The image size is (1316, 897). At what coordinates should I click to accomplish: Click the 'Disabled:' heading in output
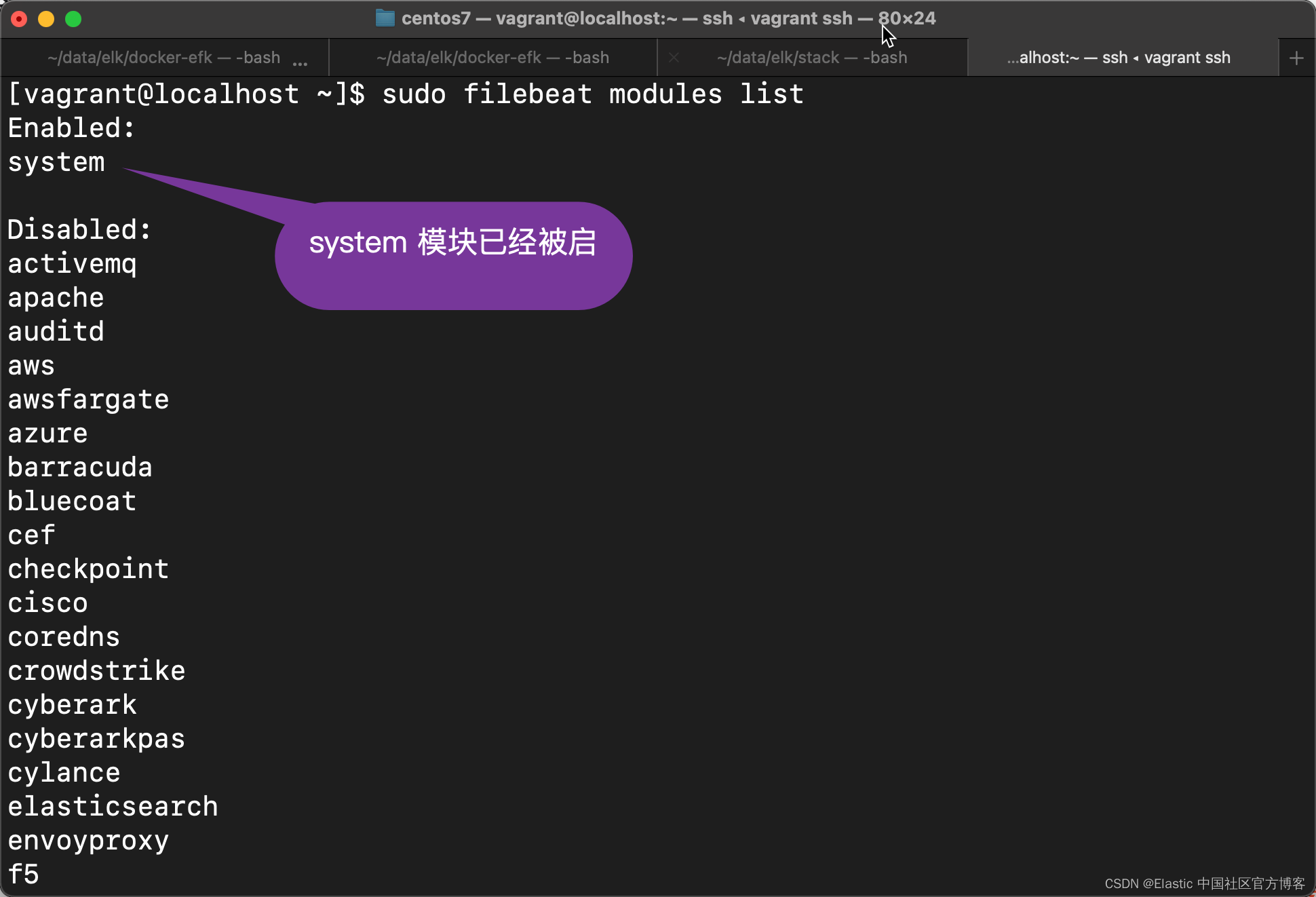[79, 230]
